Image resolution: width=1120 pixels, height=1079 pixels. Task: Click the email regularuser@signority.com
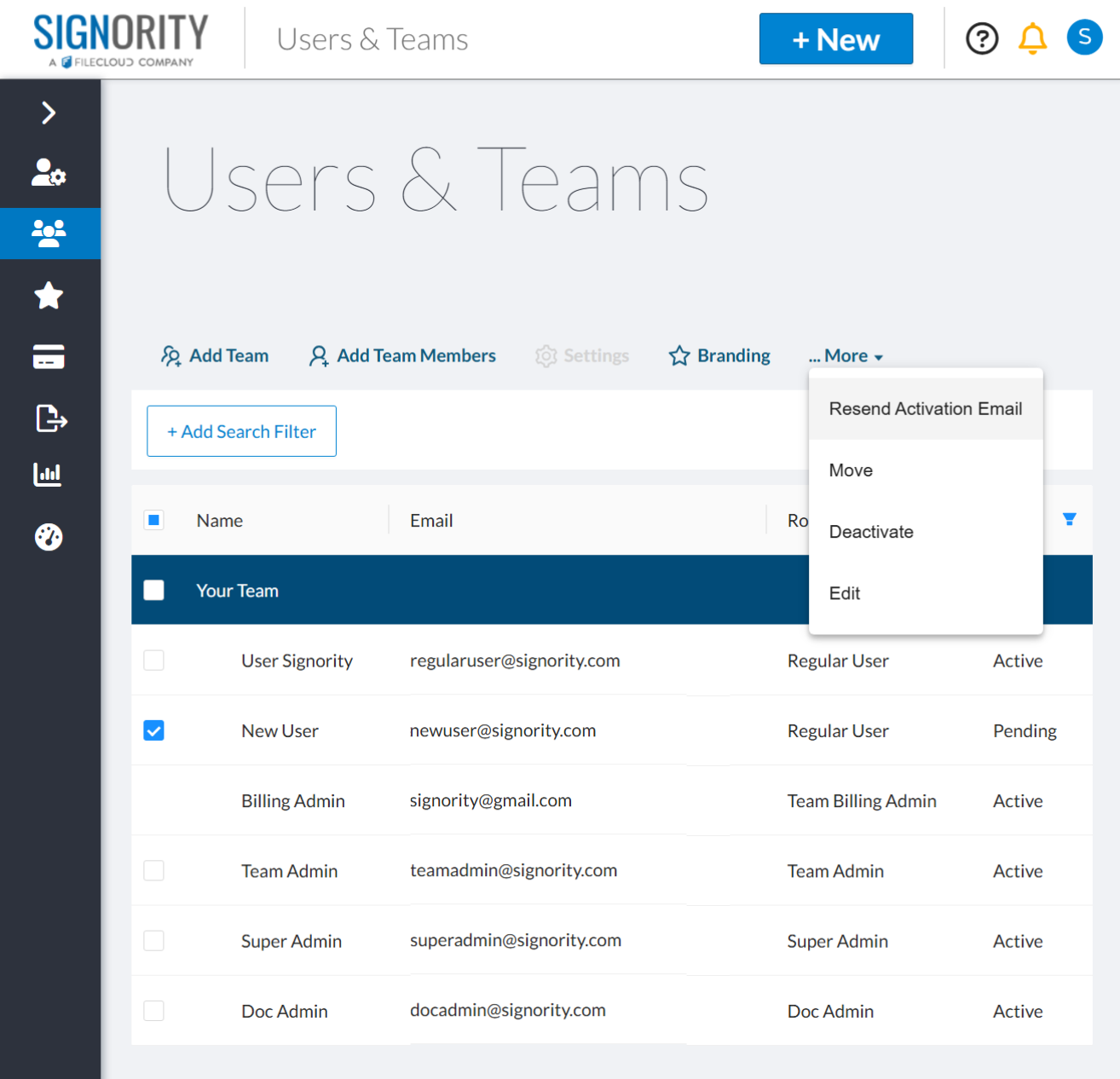(x=515, y=661)
